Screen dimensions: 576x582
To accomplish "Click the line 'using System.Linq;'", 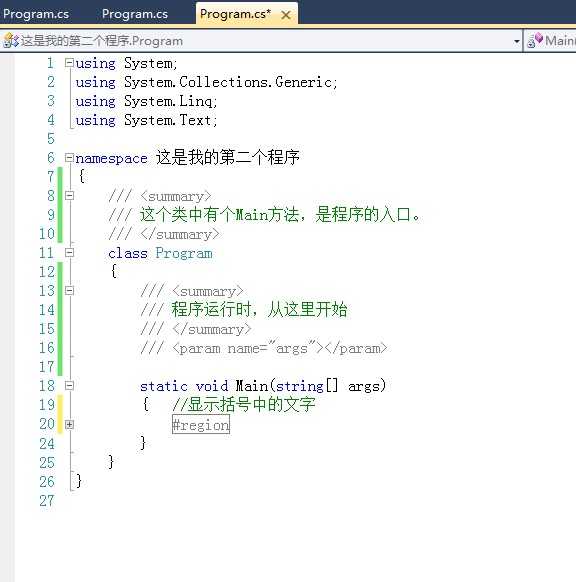I will [146, 101].
